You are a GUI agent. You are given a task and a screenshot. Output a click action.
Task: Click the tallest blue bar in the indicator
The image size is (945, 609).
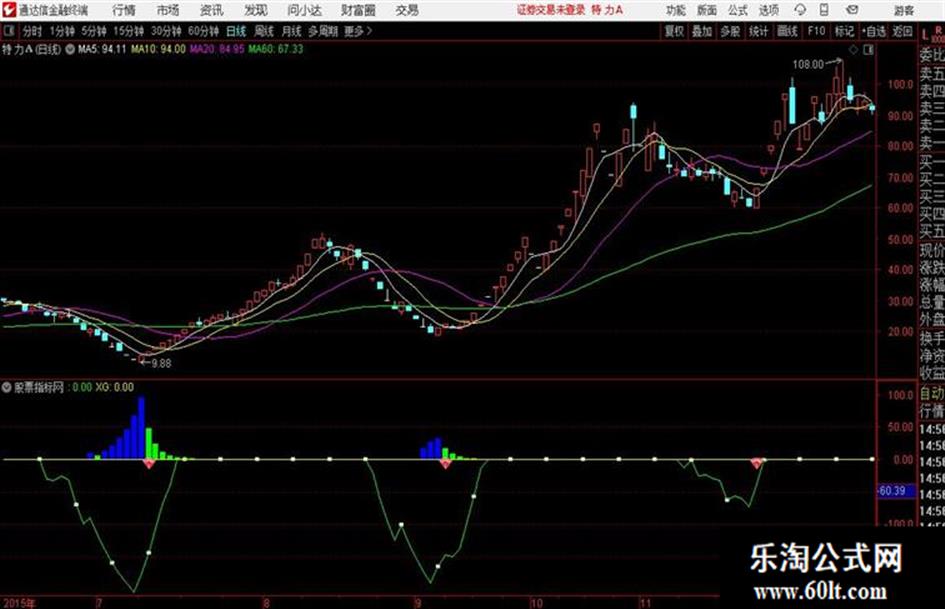tap(142, 428)
